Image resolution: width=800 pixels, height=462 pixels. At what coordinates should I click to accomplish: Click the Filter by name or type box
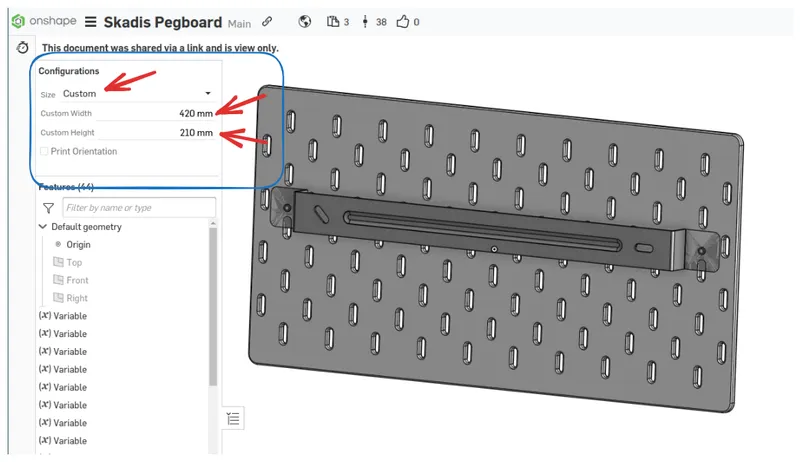[x=138, y=208]
